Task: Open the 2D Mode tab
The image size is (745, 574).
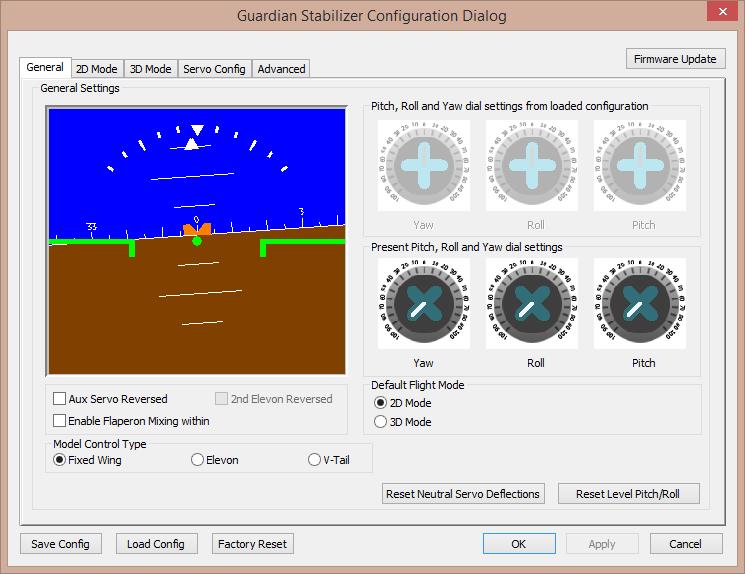Action: [x=97, y=69]
